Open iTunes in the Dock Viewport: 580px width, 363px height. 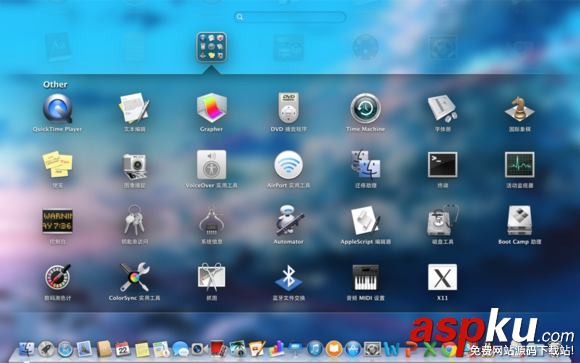(x=315, y=349)
